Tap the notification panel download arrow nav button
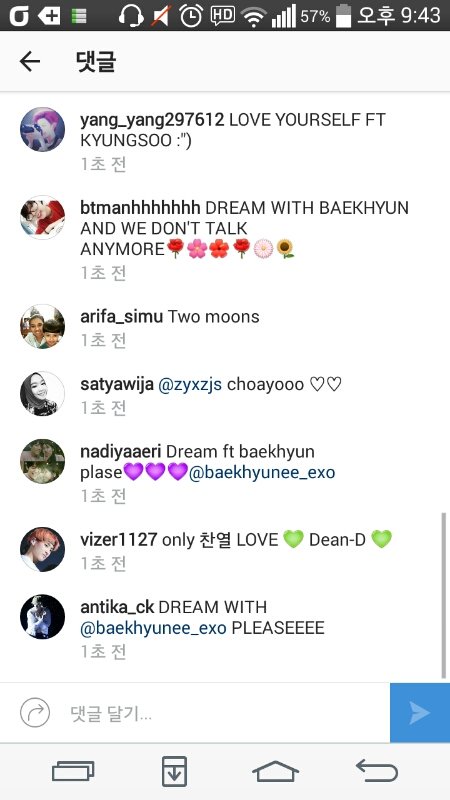 point(174,771)
